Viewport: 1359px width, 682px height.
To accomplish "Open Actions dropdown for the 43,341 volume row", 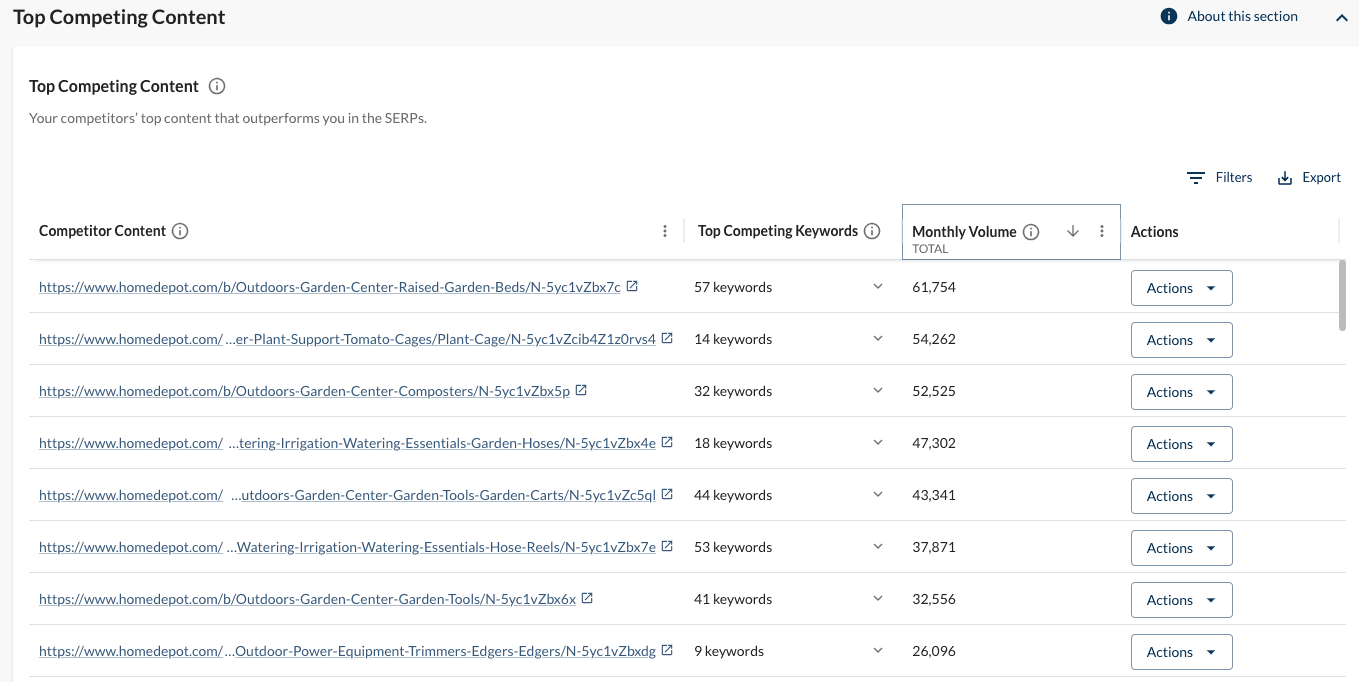I will coord(1181,496).
